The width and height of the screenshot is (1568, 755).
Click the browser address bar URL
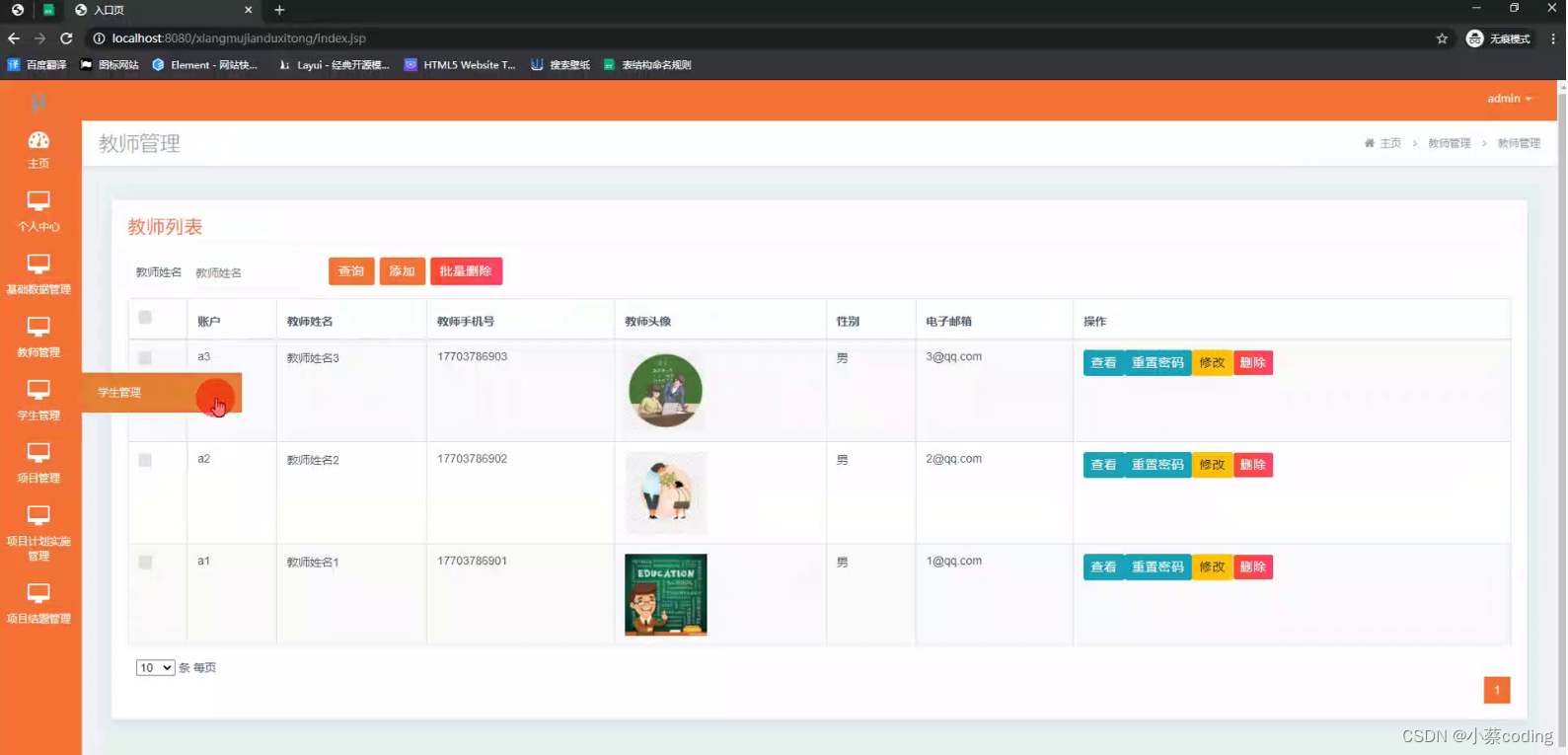(x=239, y=38)
